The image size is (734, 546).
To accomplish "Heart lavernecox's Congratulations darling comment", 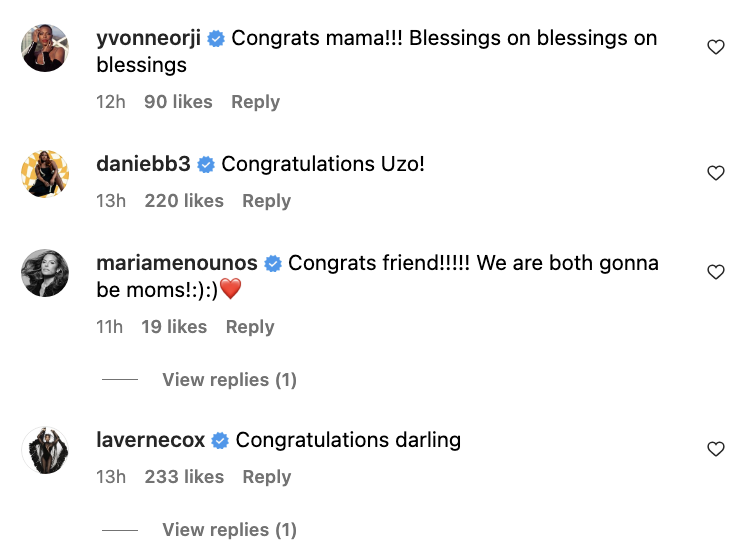I will point(715,449).
